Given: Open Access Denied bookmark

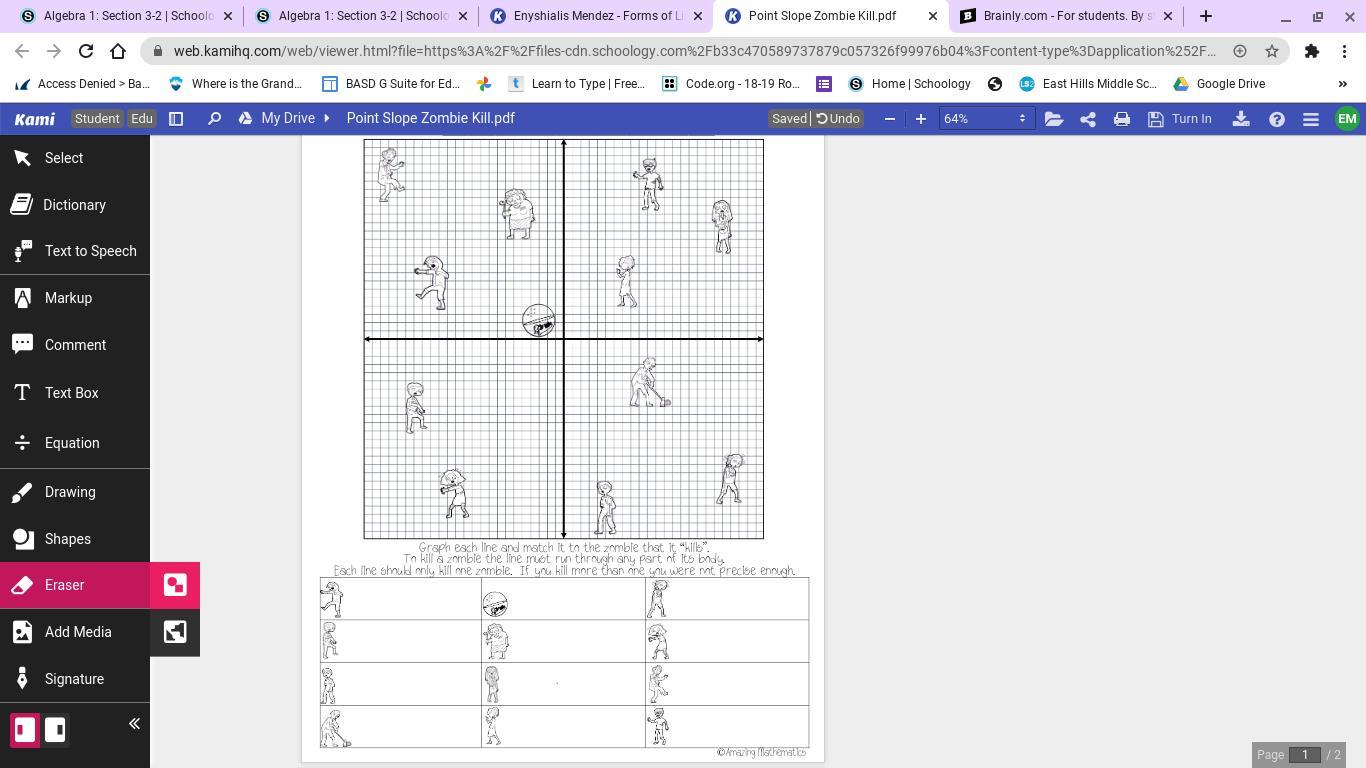Looking at the screenshot, I should tap(81, 84).
